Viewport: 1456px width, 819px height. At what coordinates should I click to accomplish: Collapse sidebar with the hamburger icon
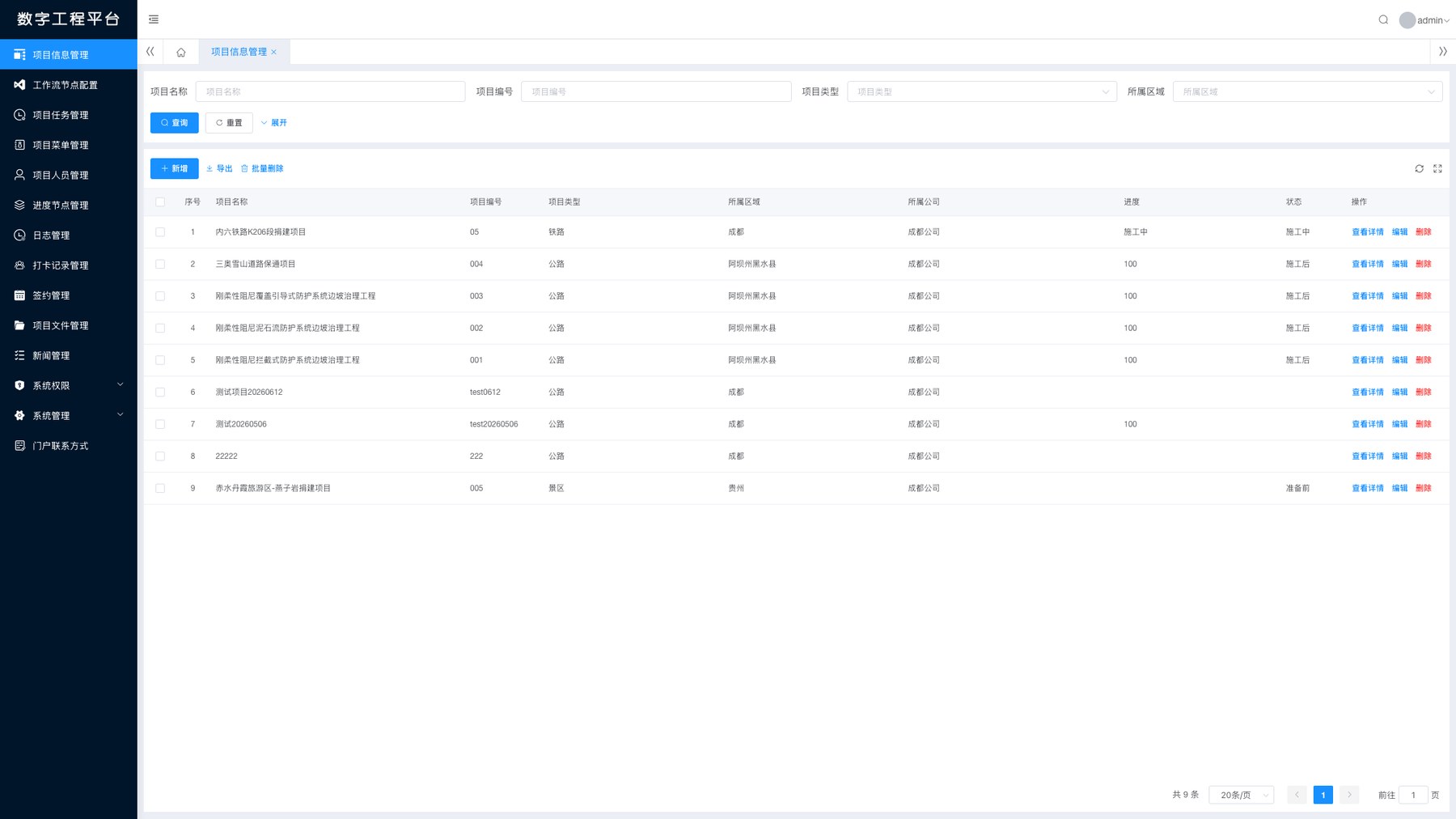pyautogui.click(x=154, y=19)
